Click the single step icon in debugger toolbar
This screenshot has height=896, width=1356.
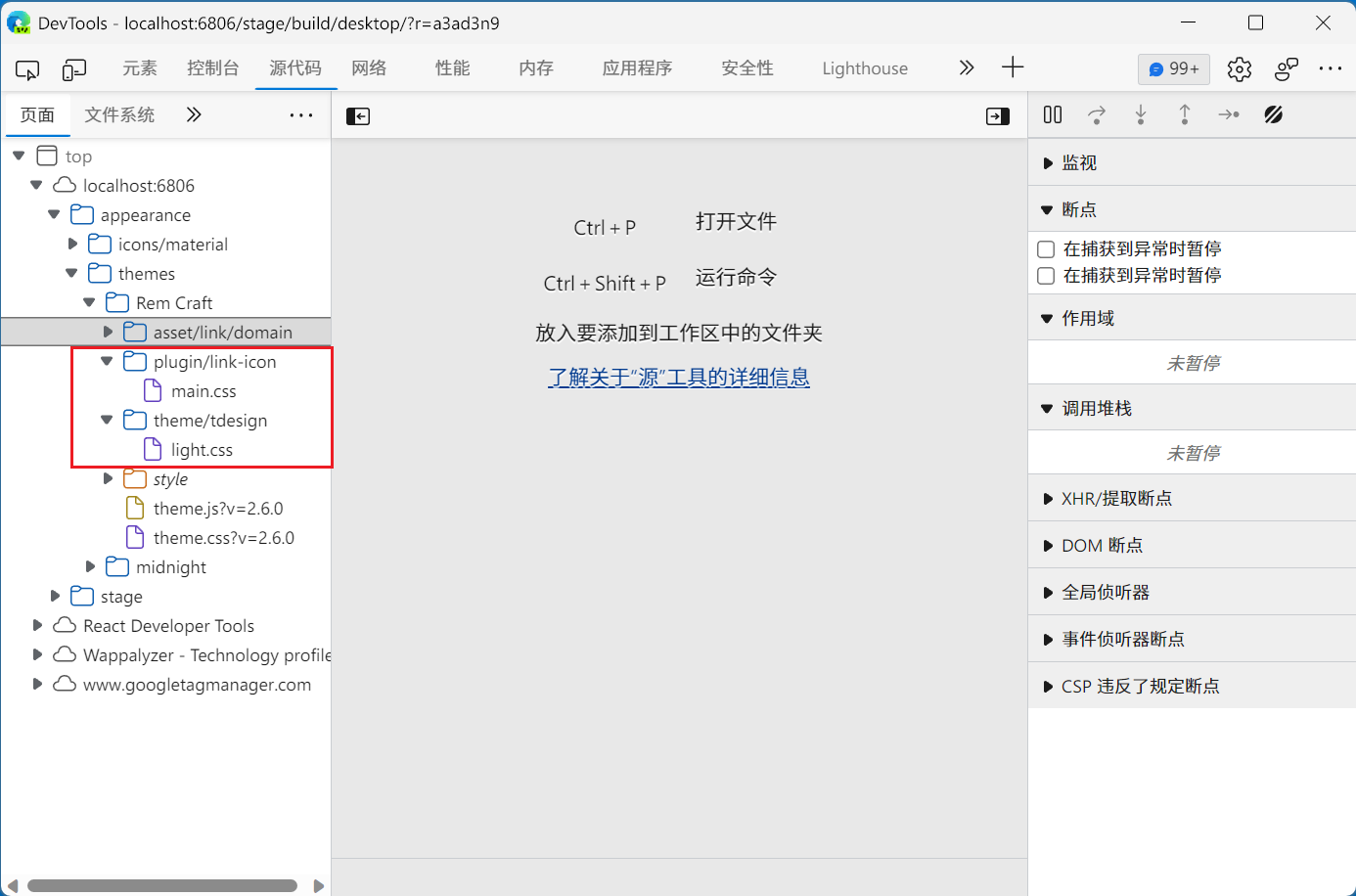pos(1229,114)
